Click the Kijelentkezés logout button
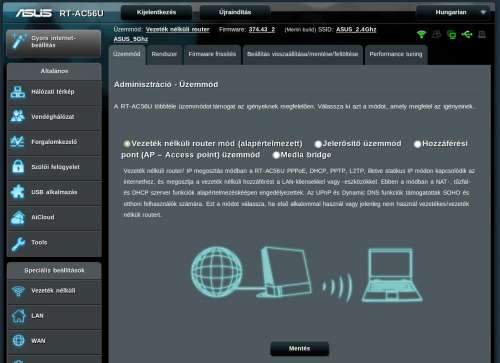 pyautogui.click(x=156, y=13)
